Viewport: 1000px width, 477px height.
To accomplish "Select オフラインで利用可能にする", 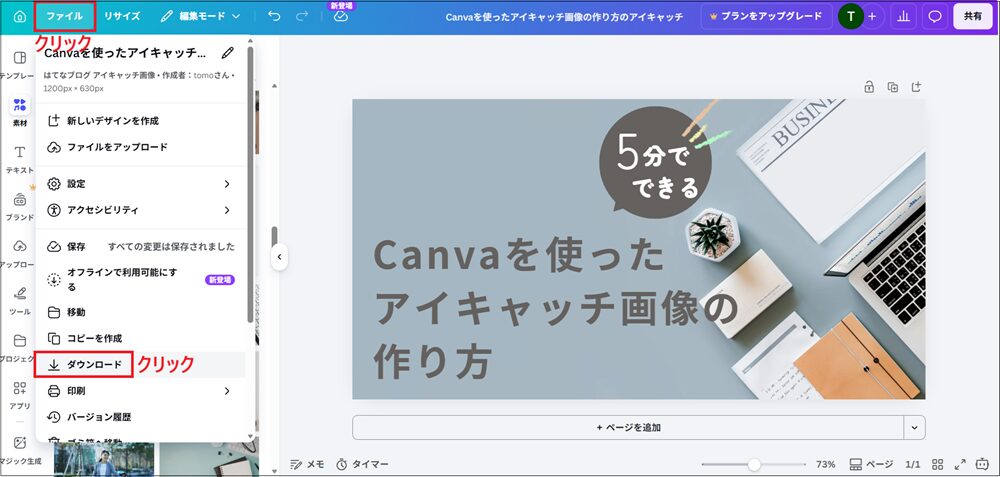I will coord(140,279).
